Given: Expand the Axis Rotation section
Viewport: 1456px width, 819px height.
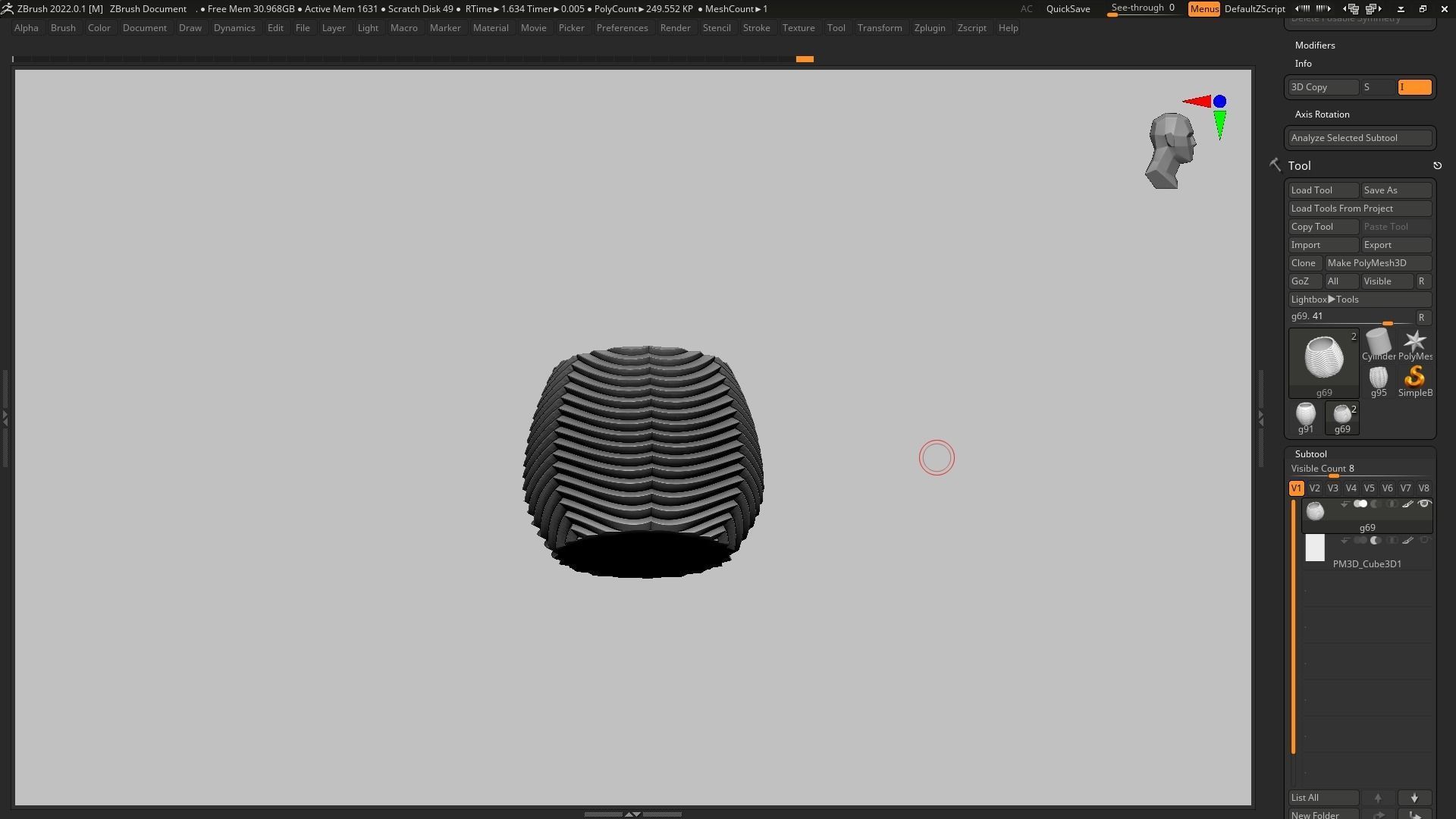Looking at the screenshot, I should [x=1322, y=115].
